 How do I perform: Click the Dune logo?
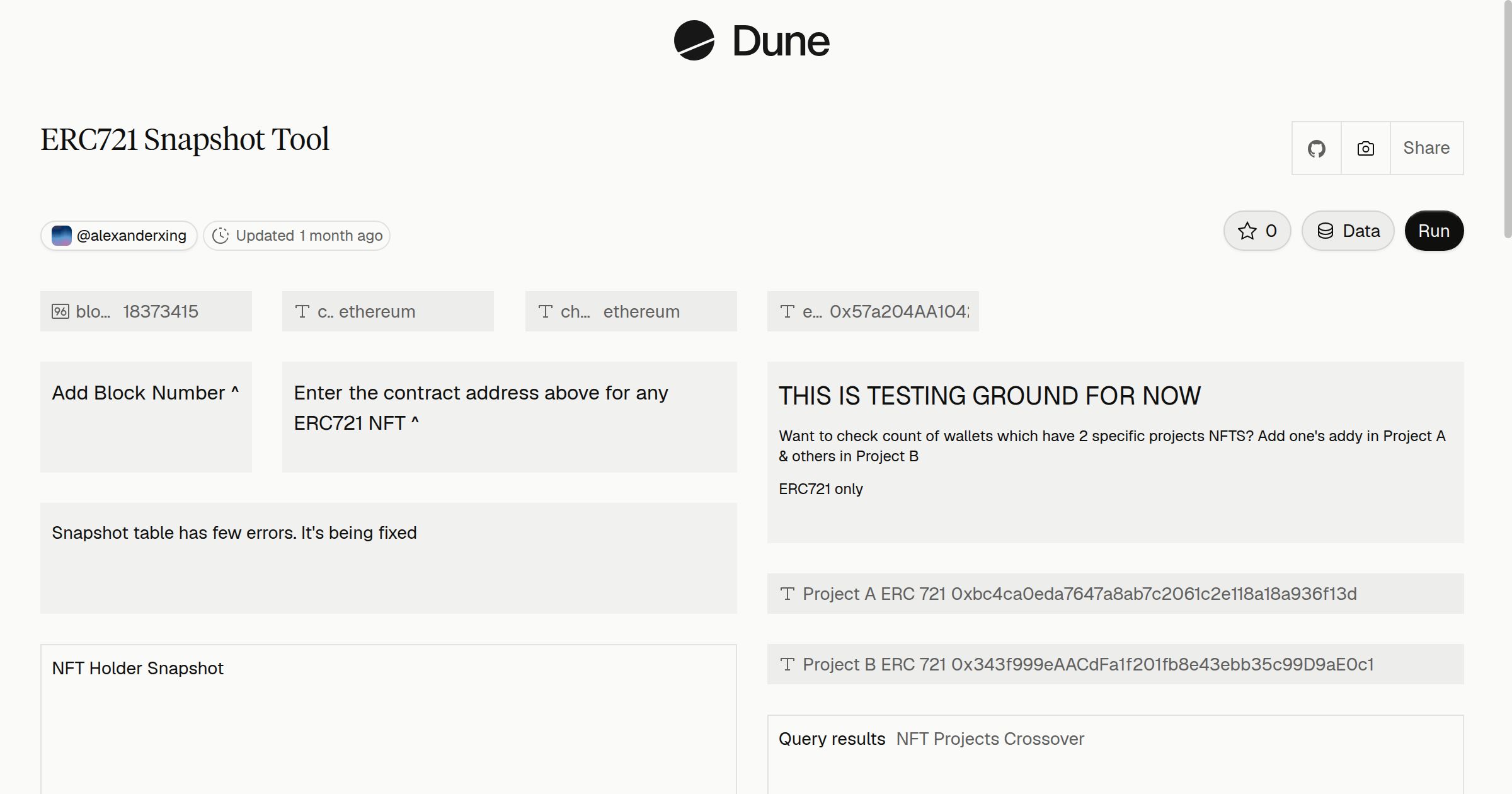(752, 41)
